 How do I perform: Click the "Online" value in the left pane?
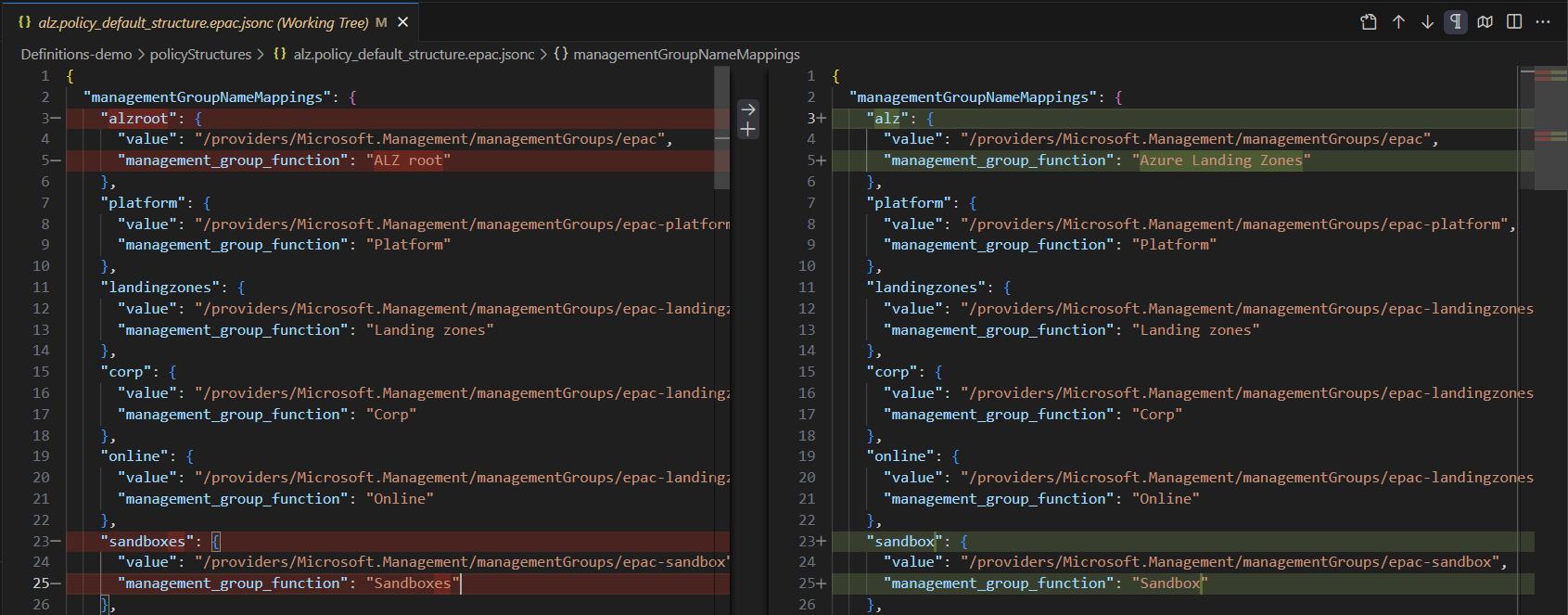(400, 498)
